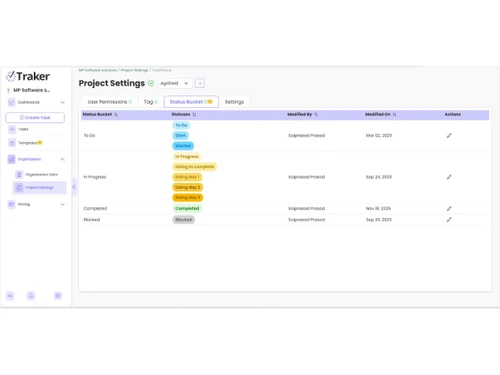Click the blue Start status tag

point(181,136)
